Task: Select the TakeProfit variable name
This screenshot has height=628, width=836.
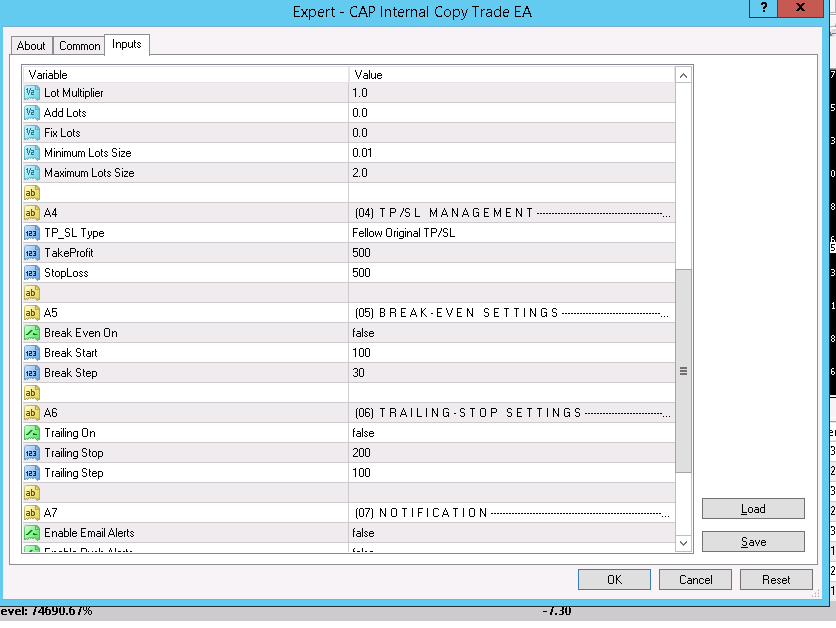Action: (69, 253)
